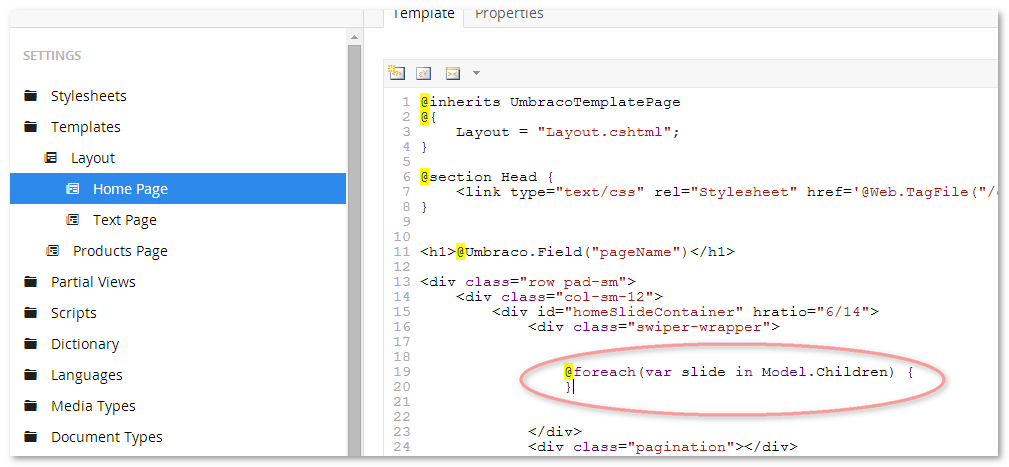Click the Insert macro toolbar icon

(x=452, y=73)
